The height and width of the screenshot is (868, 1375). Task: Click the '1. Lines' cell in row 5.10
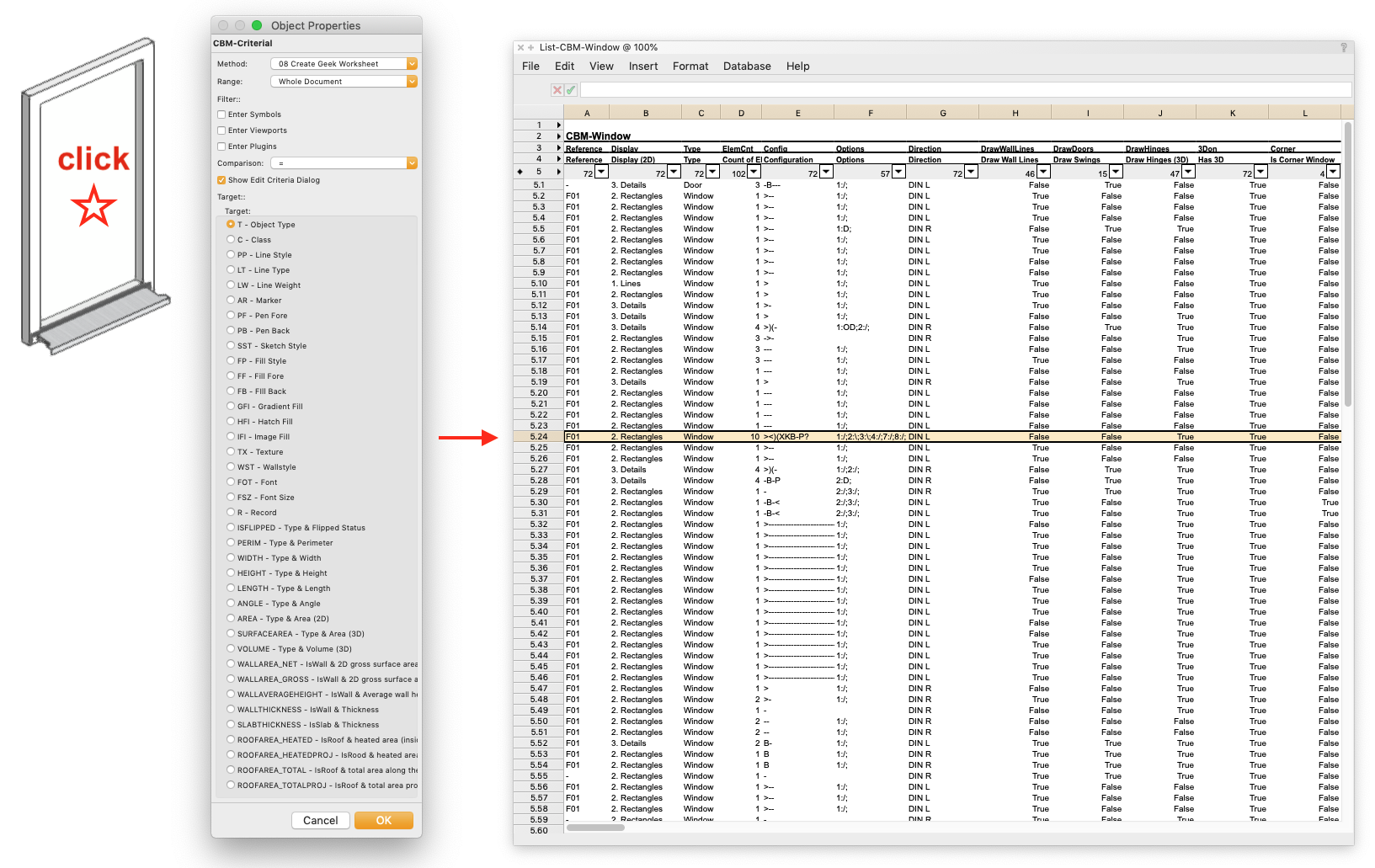point(645,284)
